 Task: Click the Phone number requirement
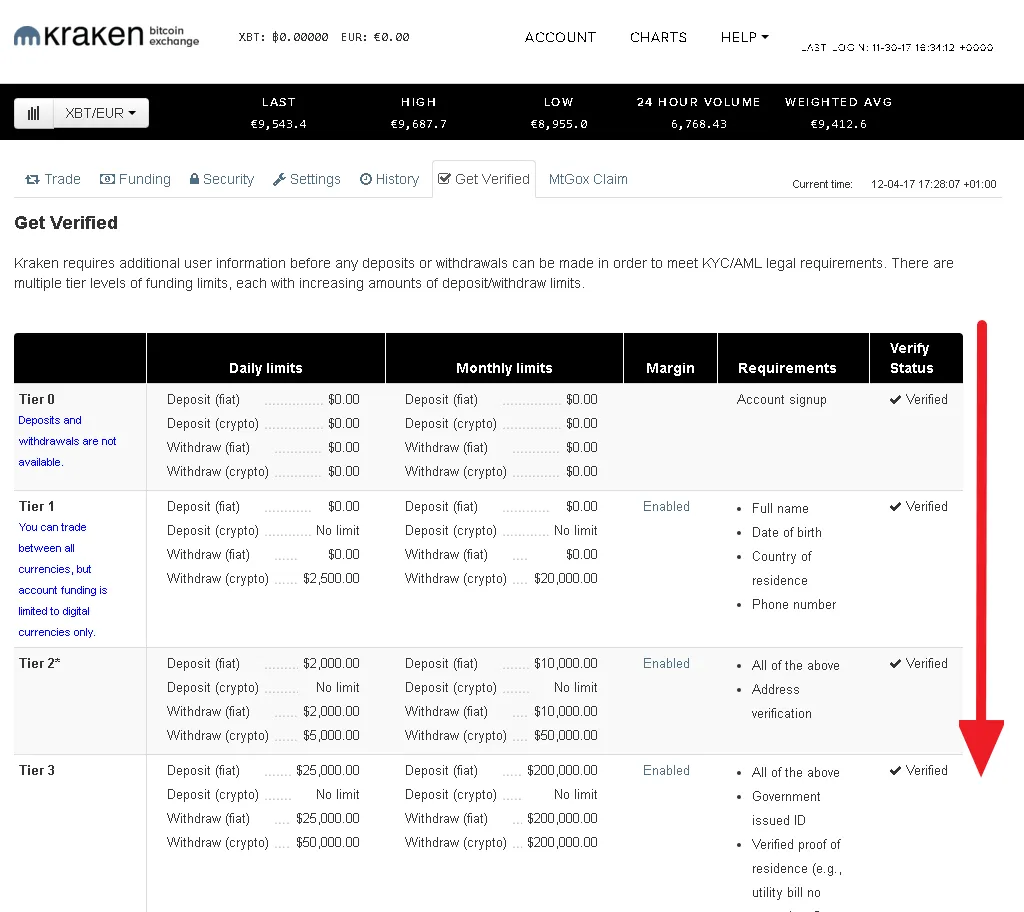tap(794, 604)
